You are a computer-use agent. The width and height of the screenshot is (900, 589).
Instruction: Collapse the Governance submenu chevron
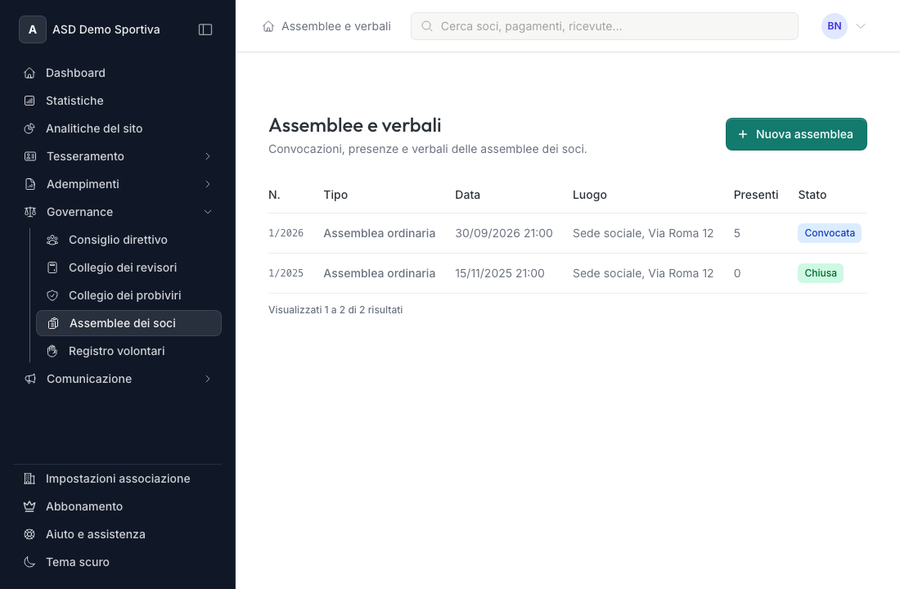(208, 212)
